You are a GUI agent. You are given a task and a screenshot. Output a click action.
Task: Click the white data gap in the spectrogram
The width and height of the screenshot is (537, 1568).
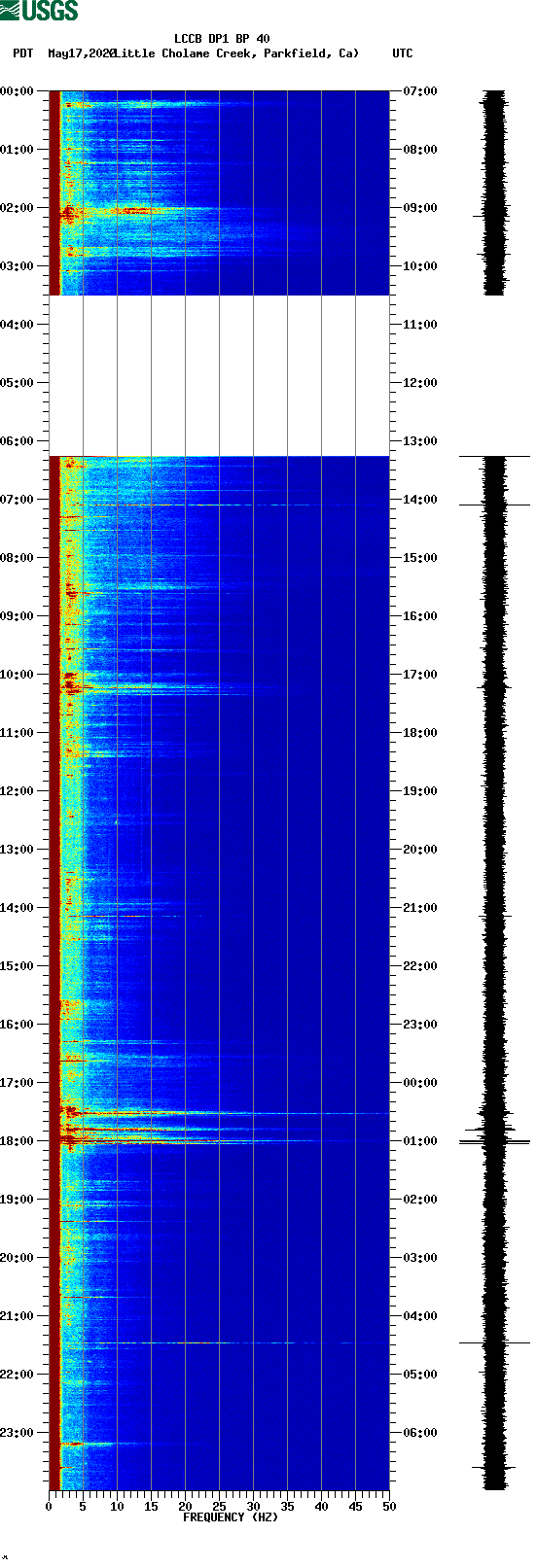click(219, 375)
